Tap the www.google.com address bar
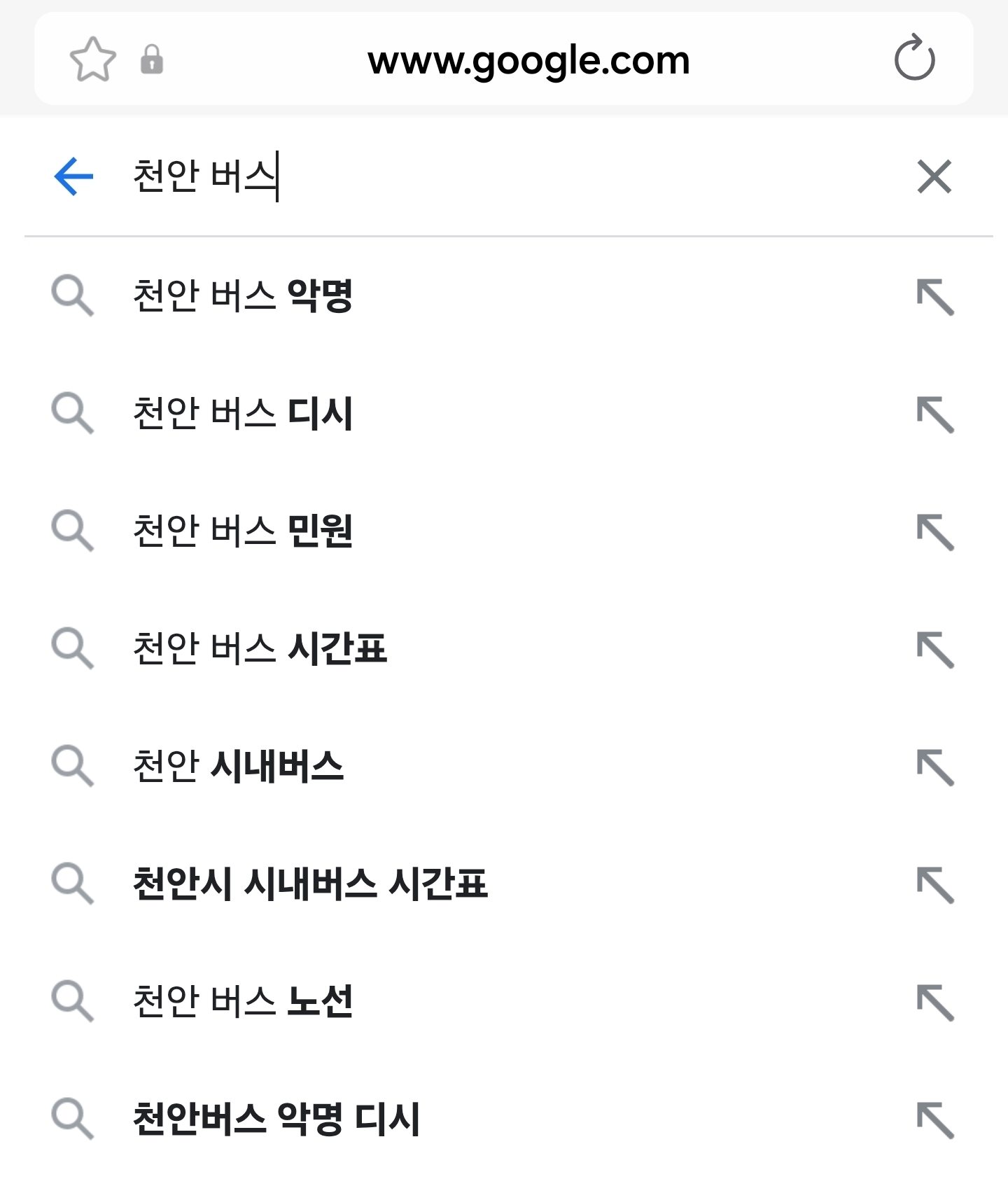1008x1186 pixels. pos(528,60)
